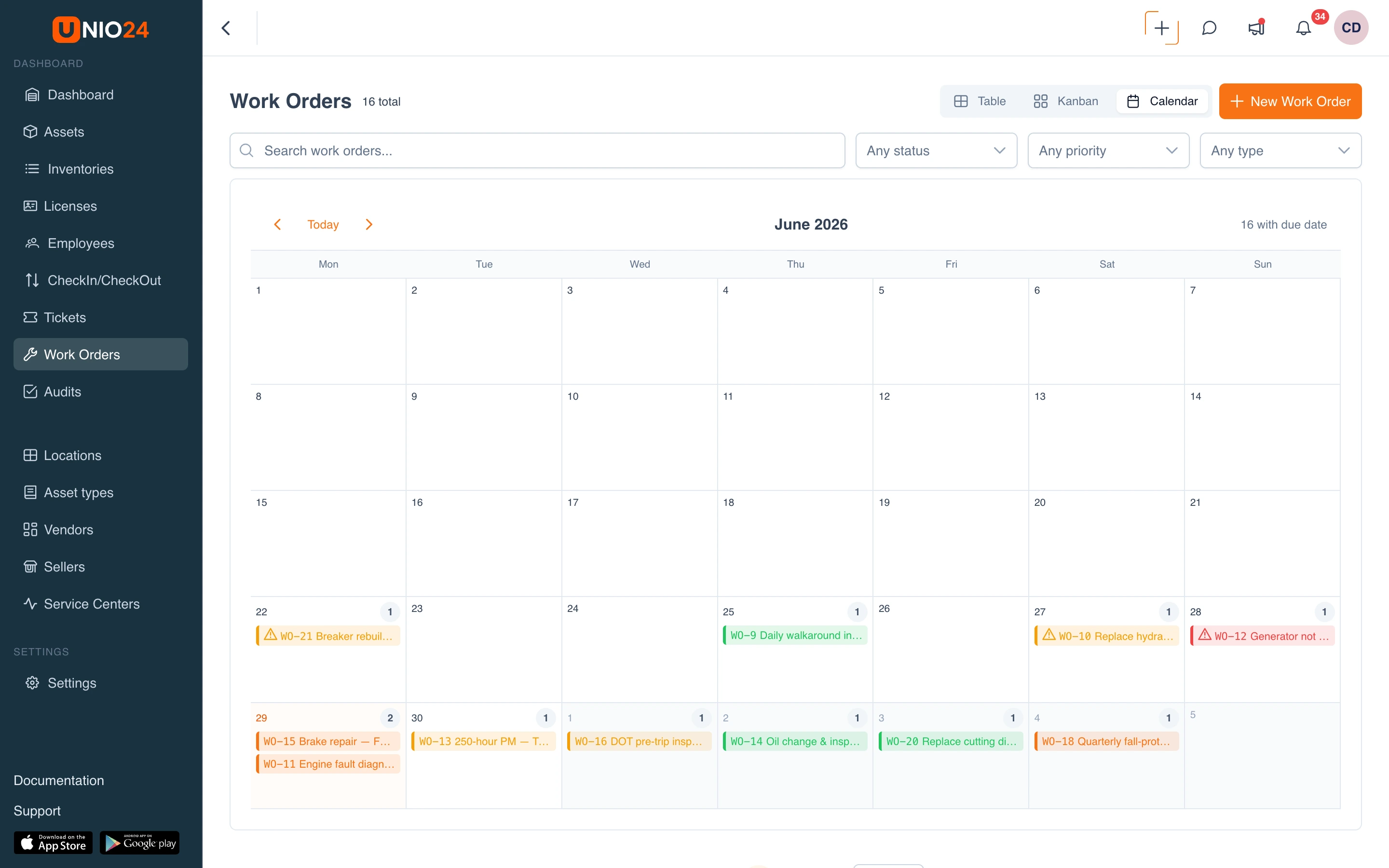Open Settings page
The width and height of the screenshot is (1389, 868).
pos(100,683)
